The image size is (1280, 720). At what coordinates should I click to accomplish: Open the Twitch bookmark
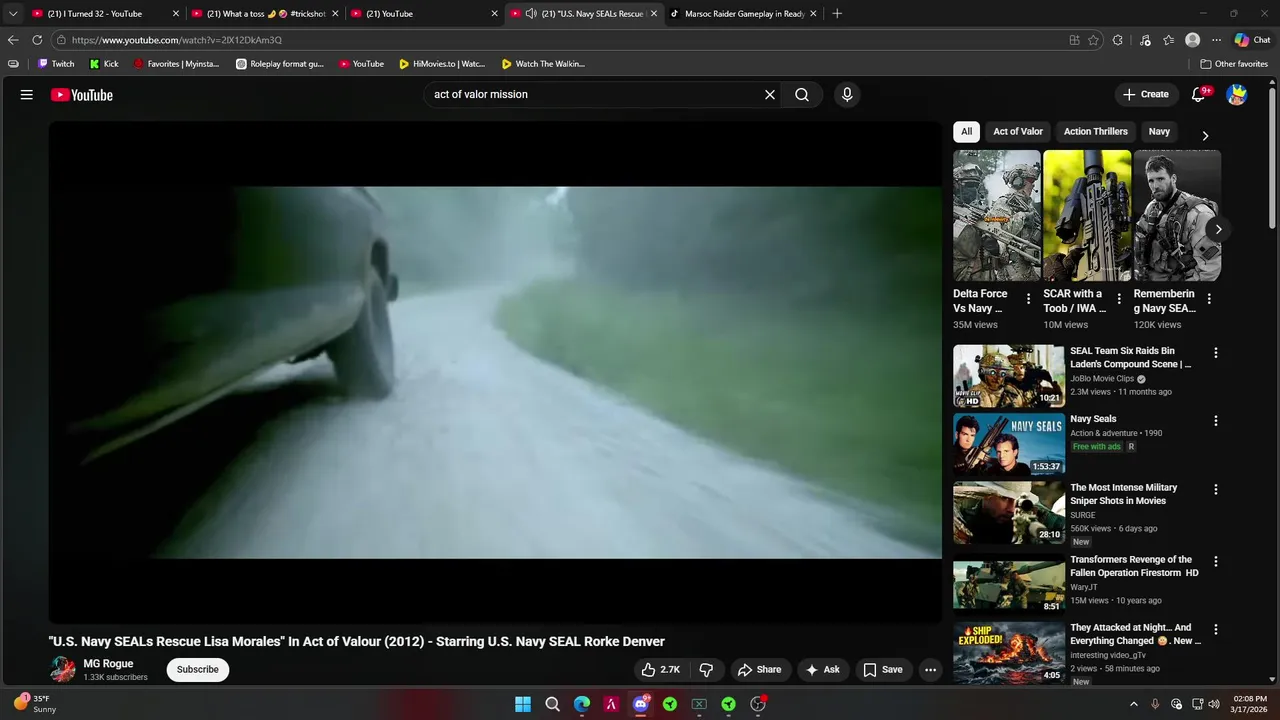pyautogui.click(x=56, y=64)
